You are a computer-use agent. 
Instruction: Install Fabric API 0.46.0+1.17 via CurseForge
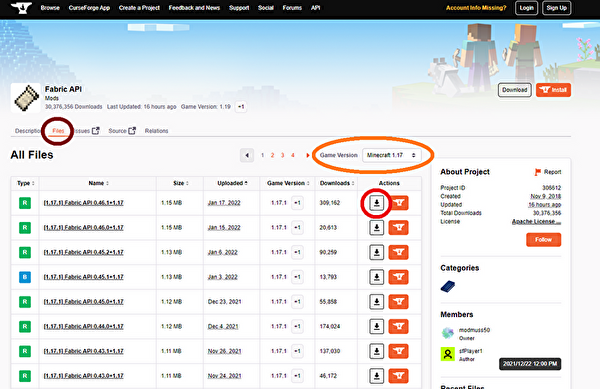[398, 228]
